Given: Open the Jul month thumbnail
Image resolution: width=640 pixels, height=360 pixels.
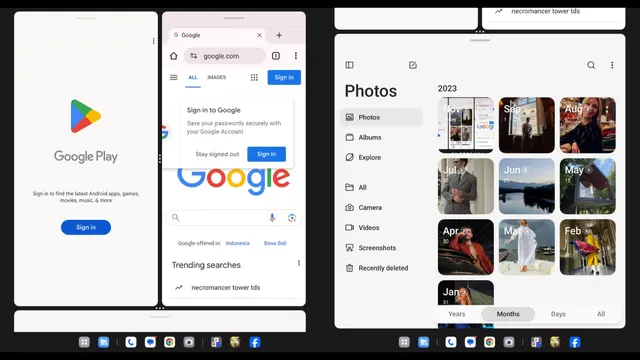Looking at the screenshot, I should pos(466,186).
